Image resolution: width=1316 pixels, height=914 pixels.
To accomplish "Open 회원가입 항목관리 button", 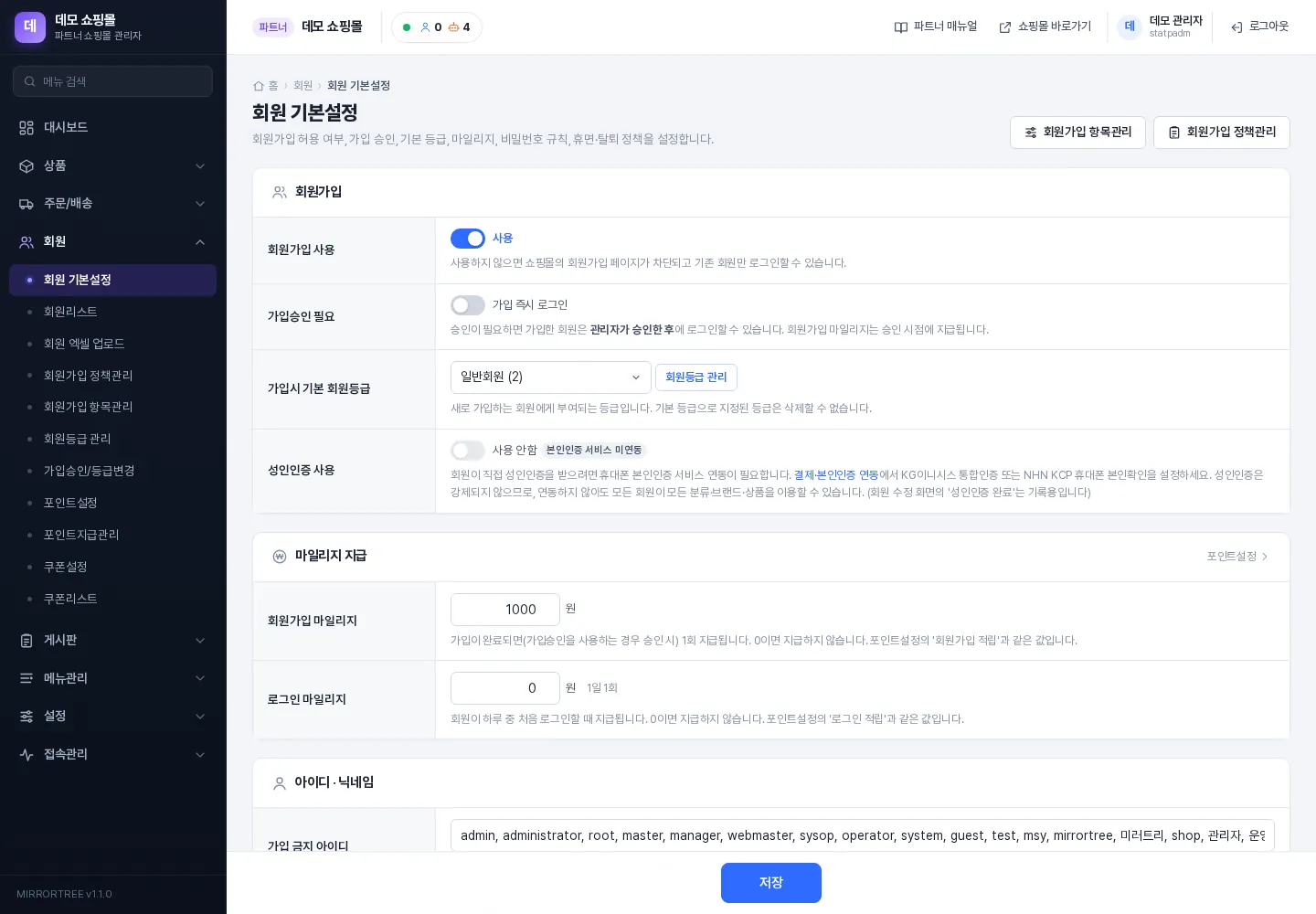I will (1077, 133).
